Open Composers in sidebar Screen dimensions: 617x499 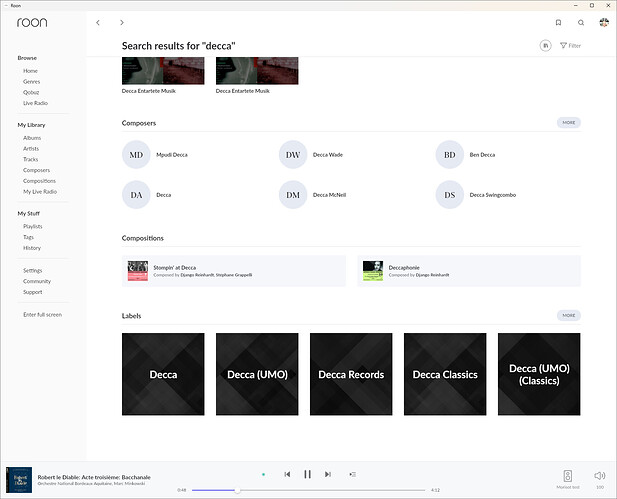pos(36,170)
